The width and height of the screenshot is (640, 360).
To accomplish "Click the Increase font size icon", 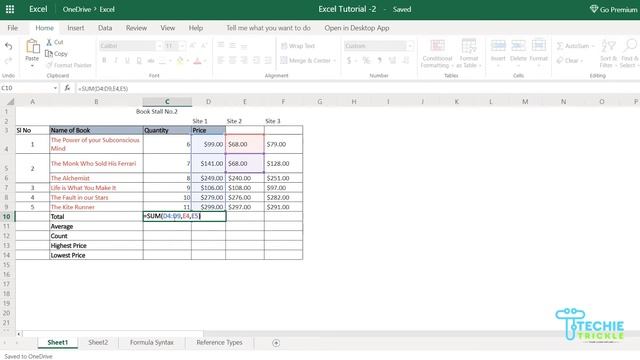I will point(192,46).
